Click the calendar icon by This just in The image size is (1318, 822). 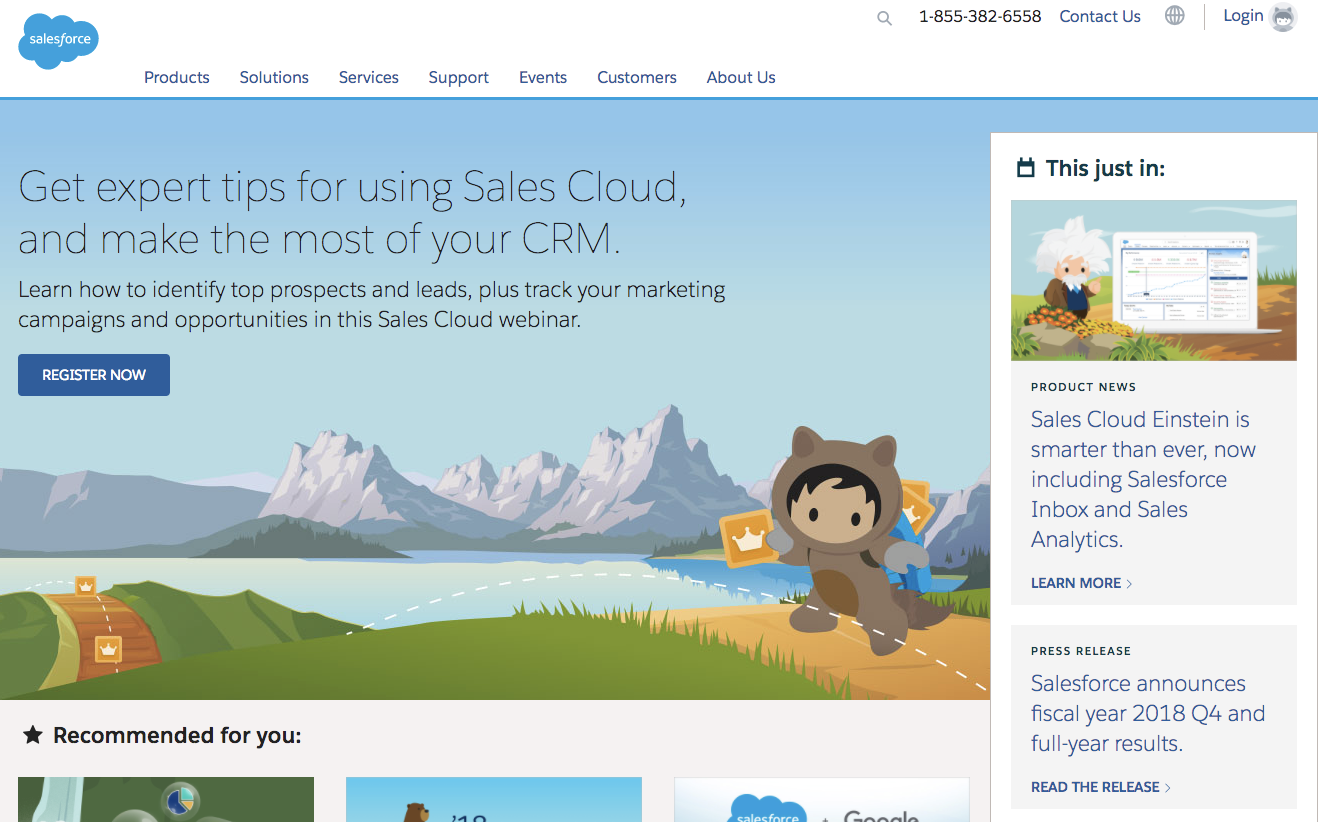tap(1025, 168)
